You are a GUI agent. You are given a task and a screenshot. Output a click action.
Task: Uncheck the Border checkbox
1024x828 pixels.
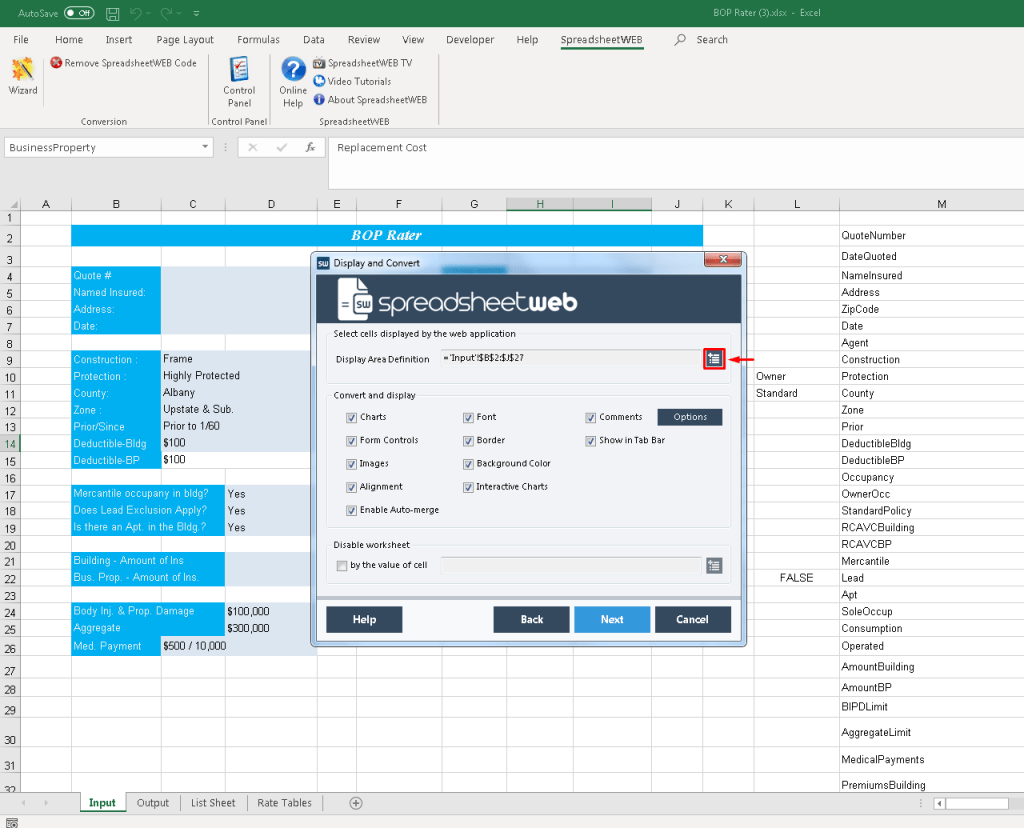(x=468, y=441)
